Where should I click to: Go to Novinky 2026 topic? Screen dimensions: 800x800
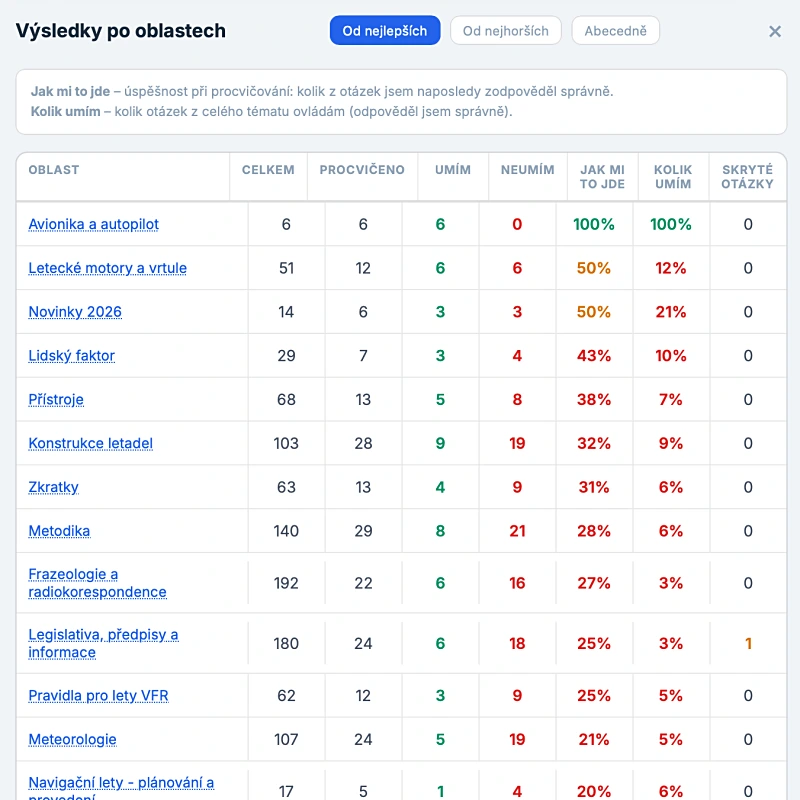(75, 312)
